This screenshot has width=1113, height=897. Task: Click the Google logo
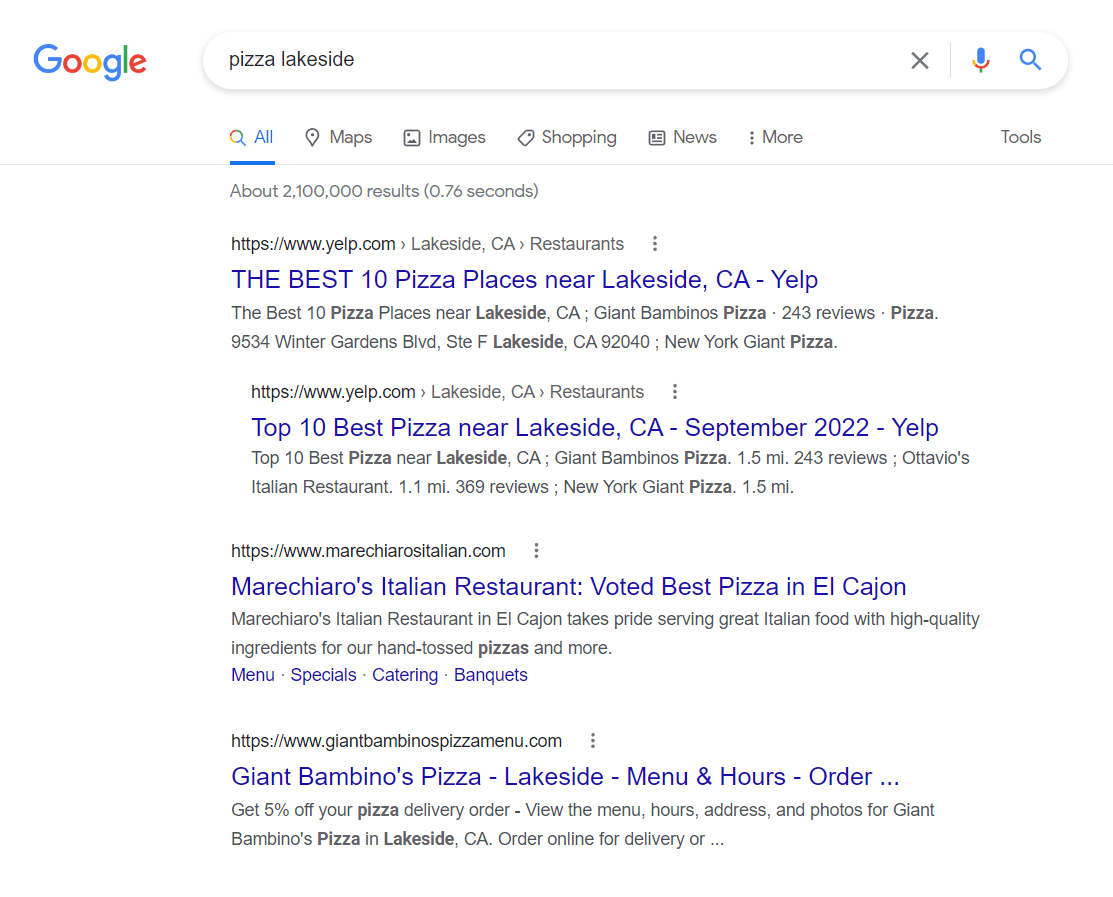(x=90, y=61)
